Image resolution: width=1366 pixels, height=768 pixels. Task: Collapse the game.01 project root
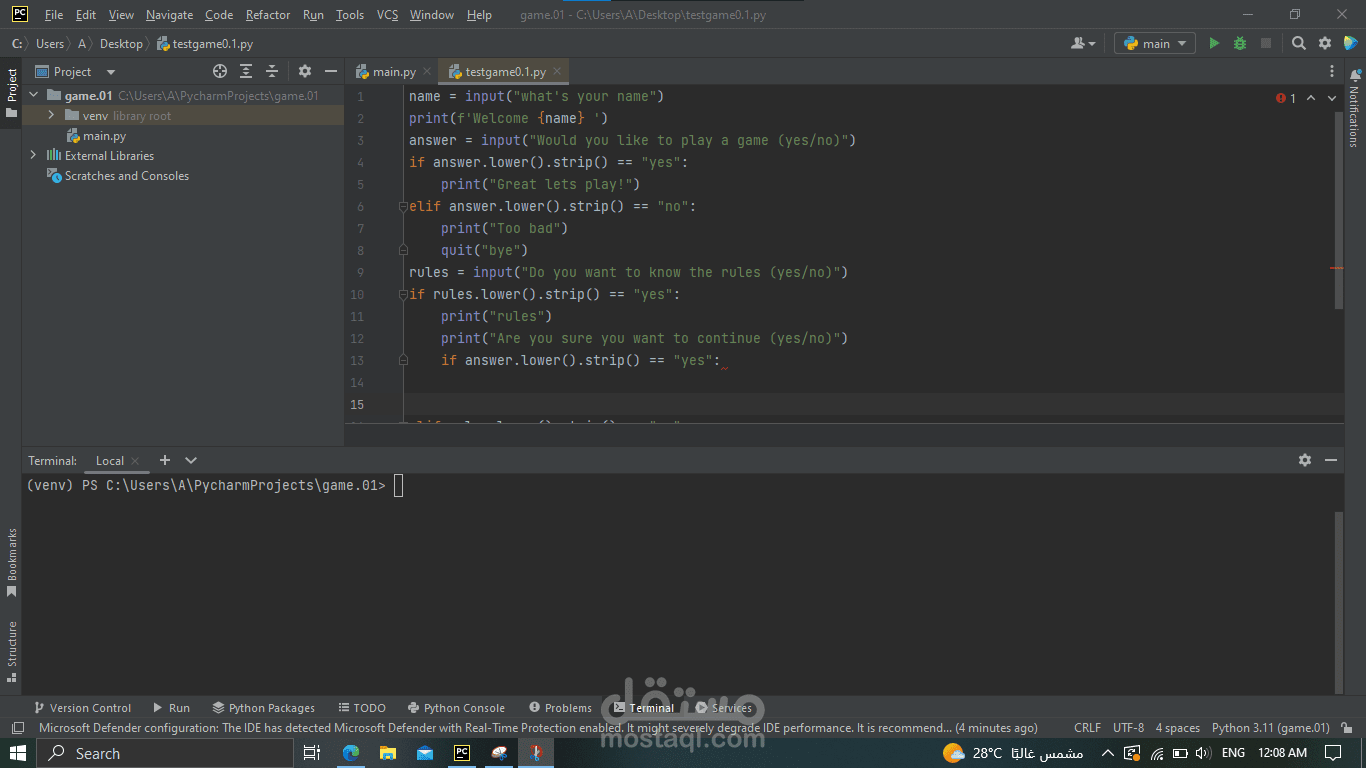pos(33,96)
